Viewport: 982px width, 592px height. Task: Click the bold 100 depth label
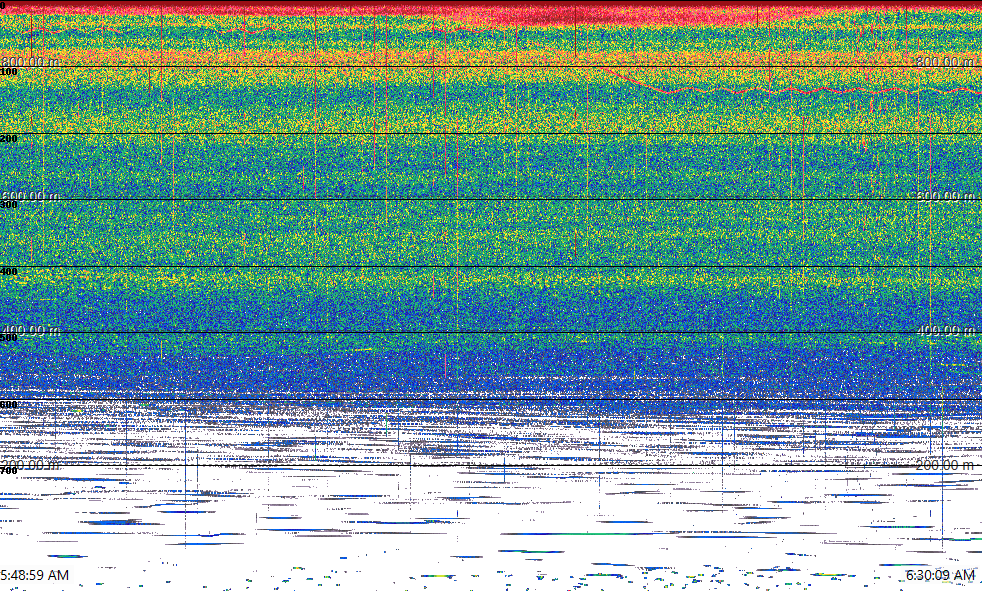pos(9,72)
